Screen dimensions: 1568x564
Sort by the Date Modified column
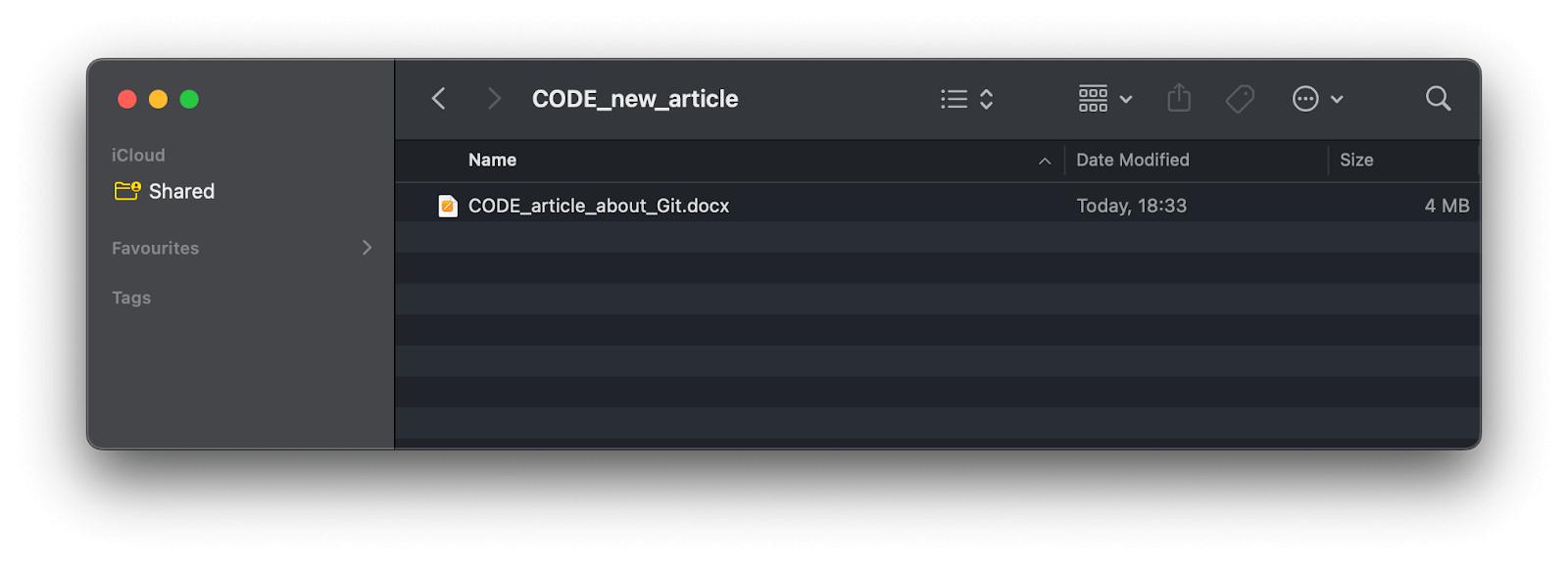pos(1132,160)
